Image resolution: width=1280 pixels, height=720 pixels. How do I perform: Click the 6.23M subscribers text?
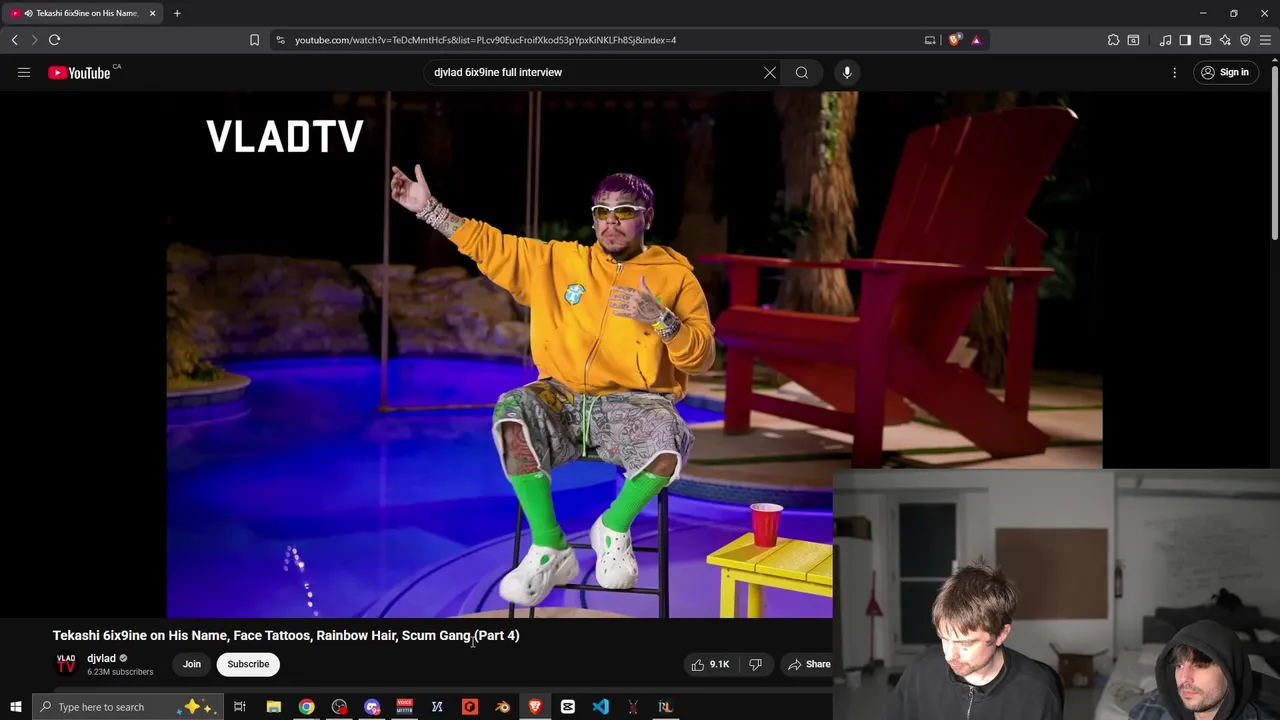click(120, 672)
